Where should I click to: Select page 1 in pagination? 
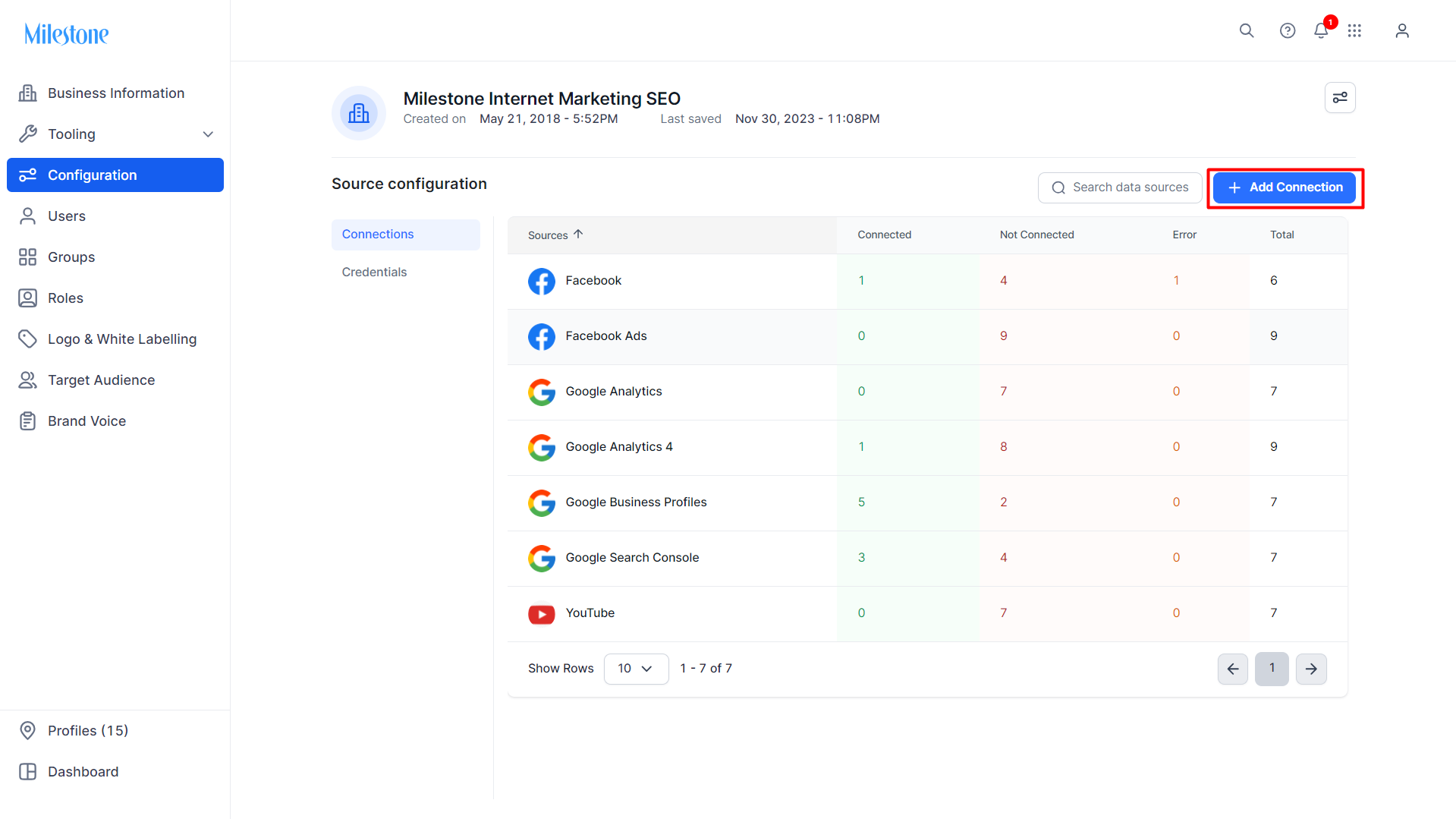pos(1272,669)
